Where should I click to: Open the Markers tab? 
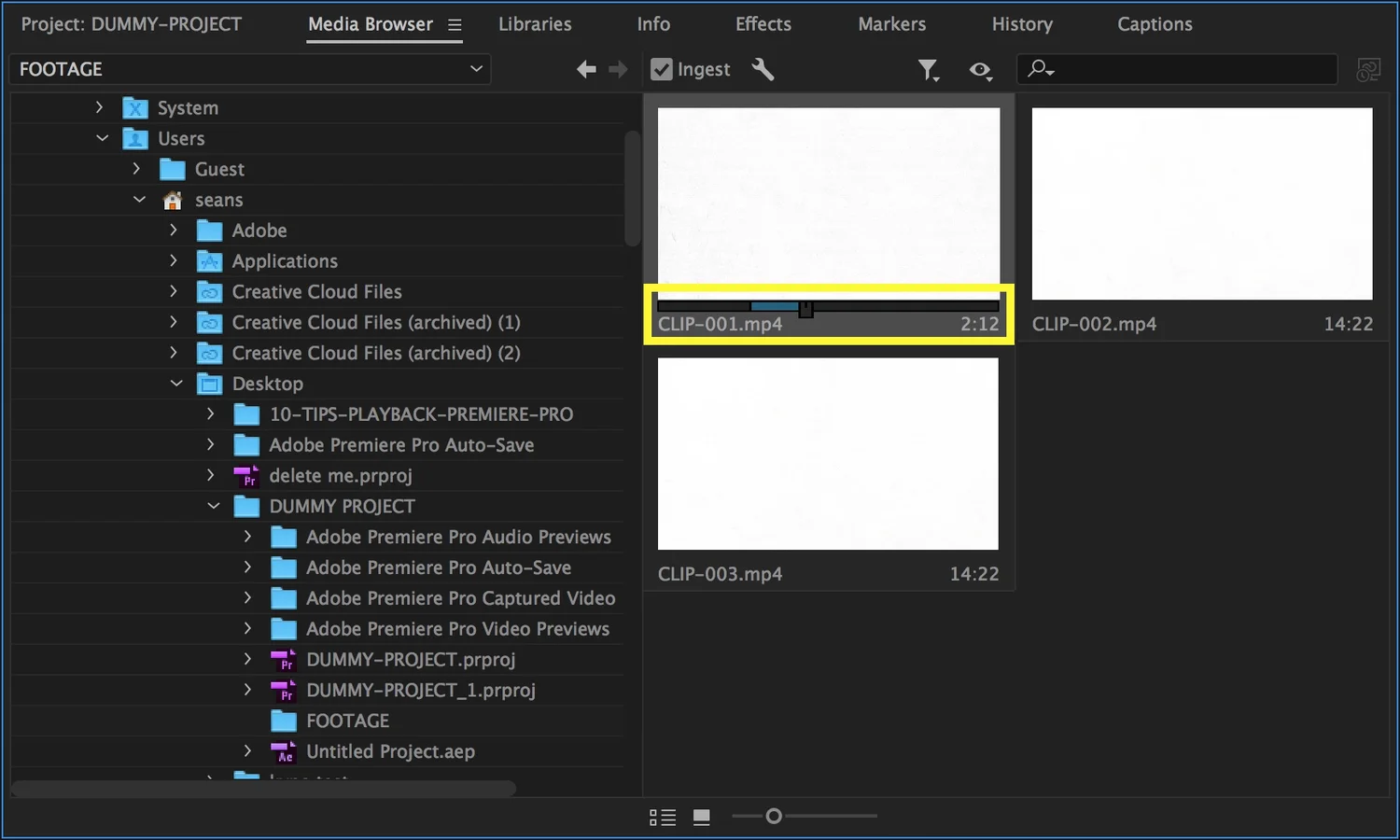tap(892, 24)
